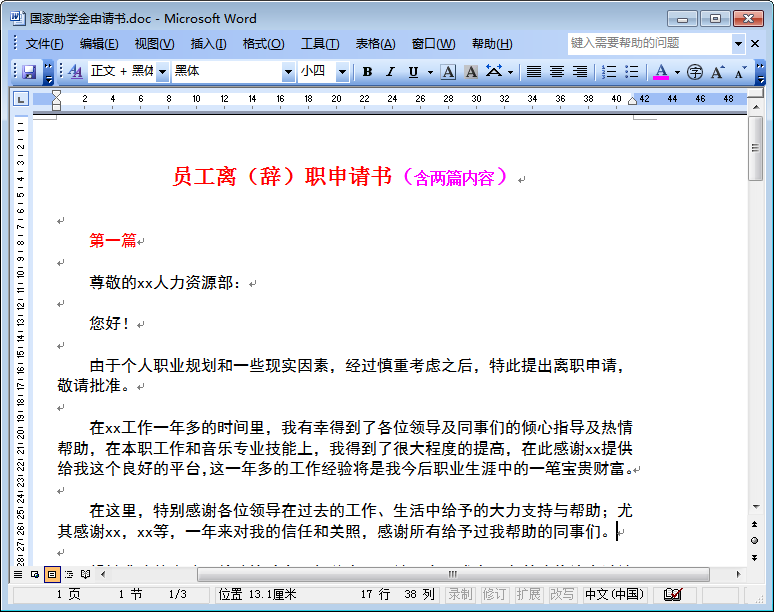The height and width of the screenshot is (612, 774).
Task: Open the help question box dropdown arrow
Action: pyautogui.click(x=738, y=43)
